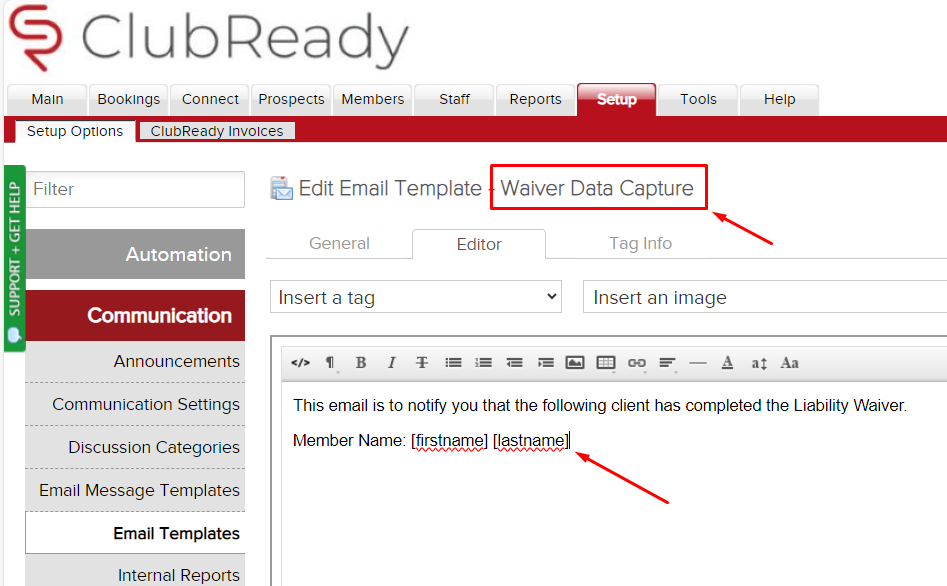Viewport: 947px width, 586px height.
Task: Switch to the General template tab
Action: click(x=339, y=243)
